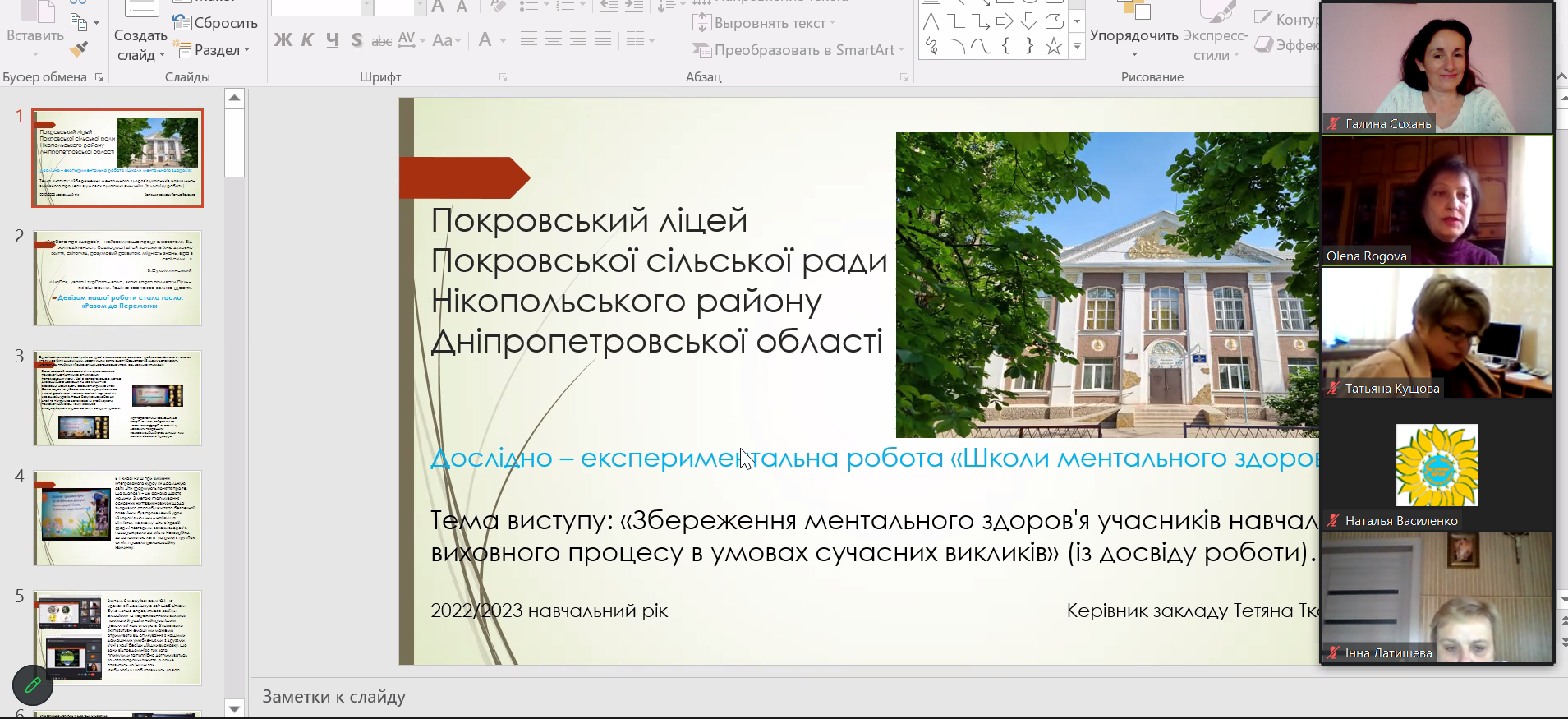Choose the triangle shape from shapes gallery
Screen dimensions: 1568x719
[931, 21]
